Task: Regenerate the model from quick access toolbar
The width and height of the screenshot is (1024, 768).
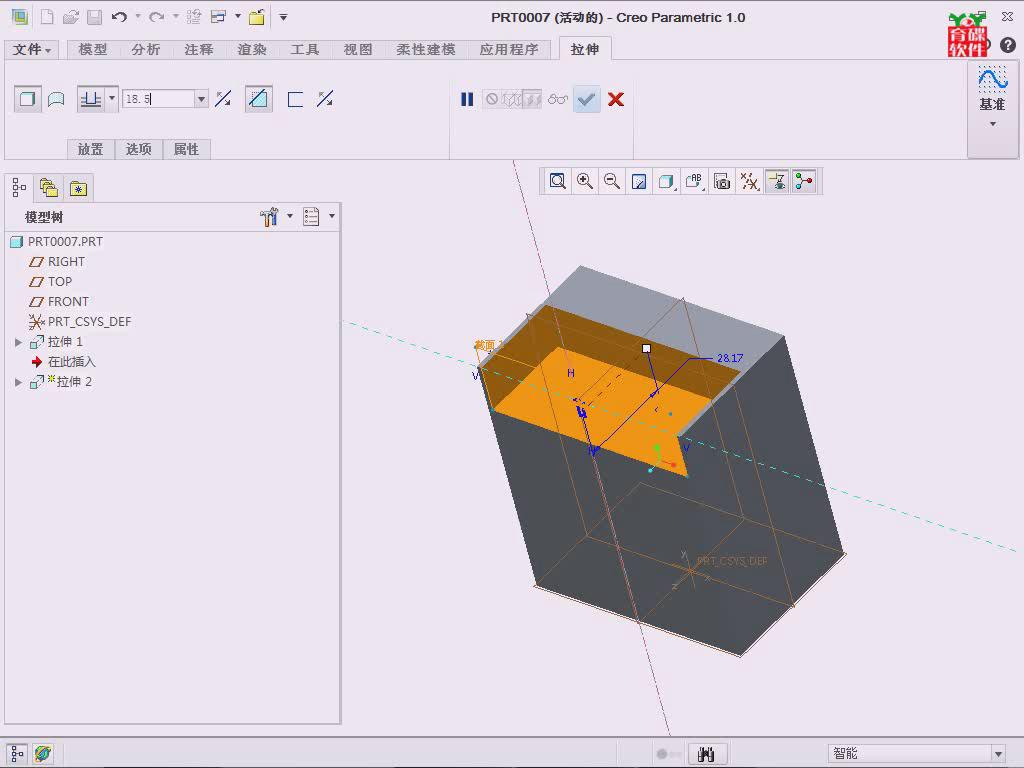Action: [x=193, y=17]
